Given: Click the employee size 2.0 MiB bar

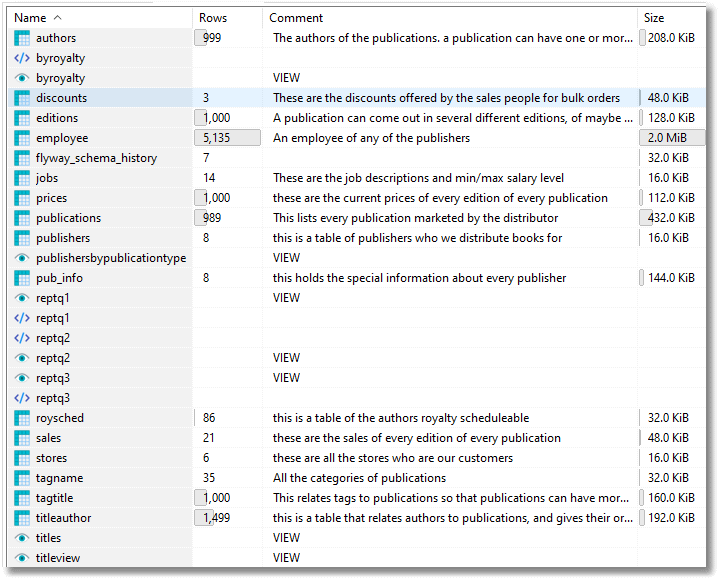Looking at the screenshot, I should tap(672, 138).
